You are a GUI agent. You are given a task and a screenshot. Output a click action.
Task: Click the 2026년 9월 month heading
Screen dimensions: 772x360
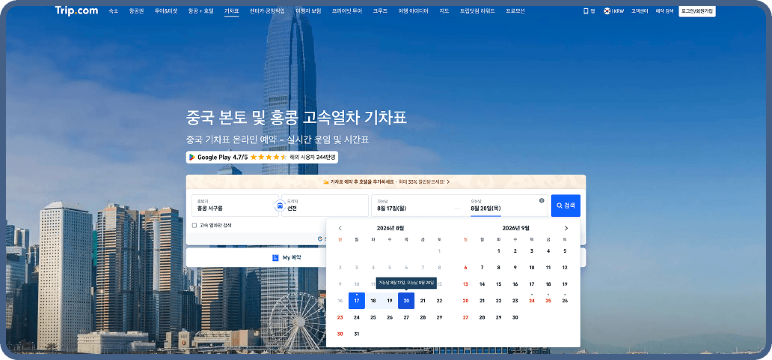coord(515,228)
